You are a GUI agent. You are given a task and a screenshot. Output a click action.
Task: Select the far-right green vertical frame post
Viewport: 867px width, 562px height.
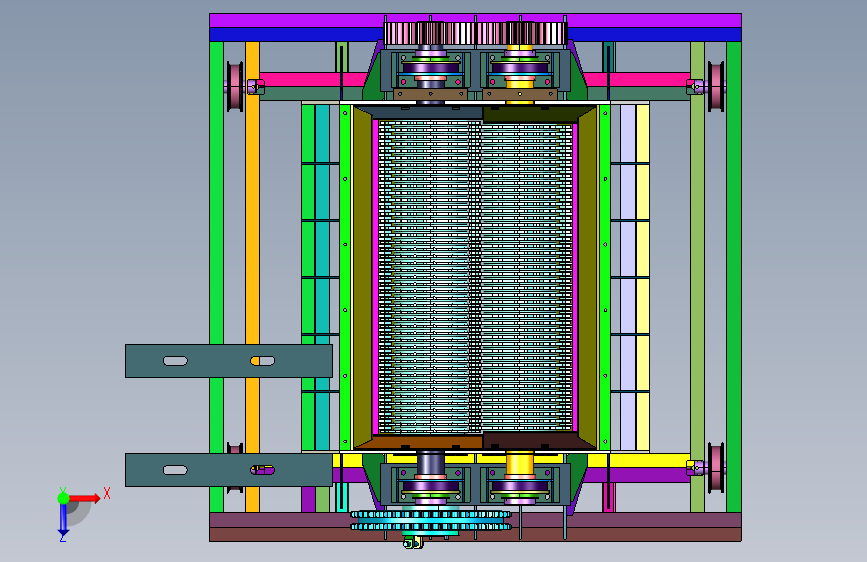coord(734,277)
